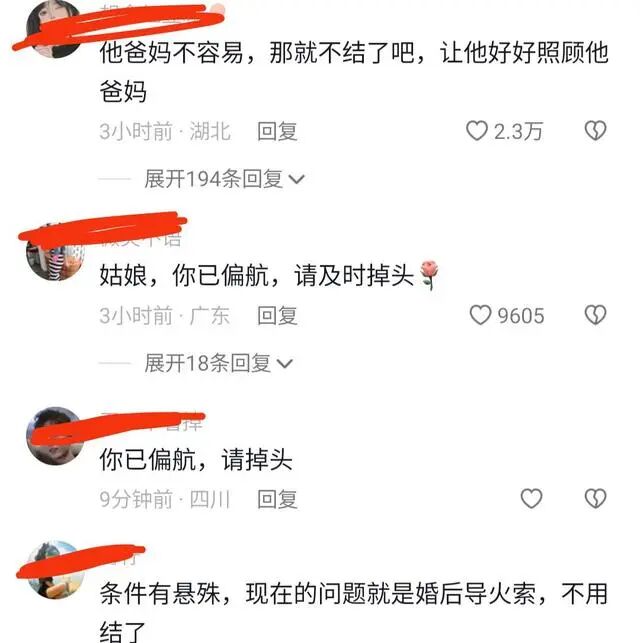Dislike the Hubei comment via broken heart
This screenshot has width=640, height=643.
click(595, 131)
